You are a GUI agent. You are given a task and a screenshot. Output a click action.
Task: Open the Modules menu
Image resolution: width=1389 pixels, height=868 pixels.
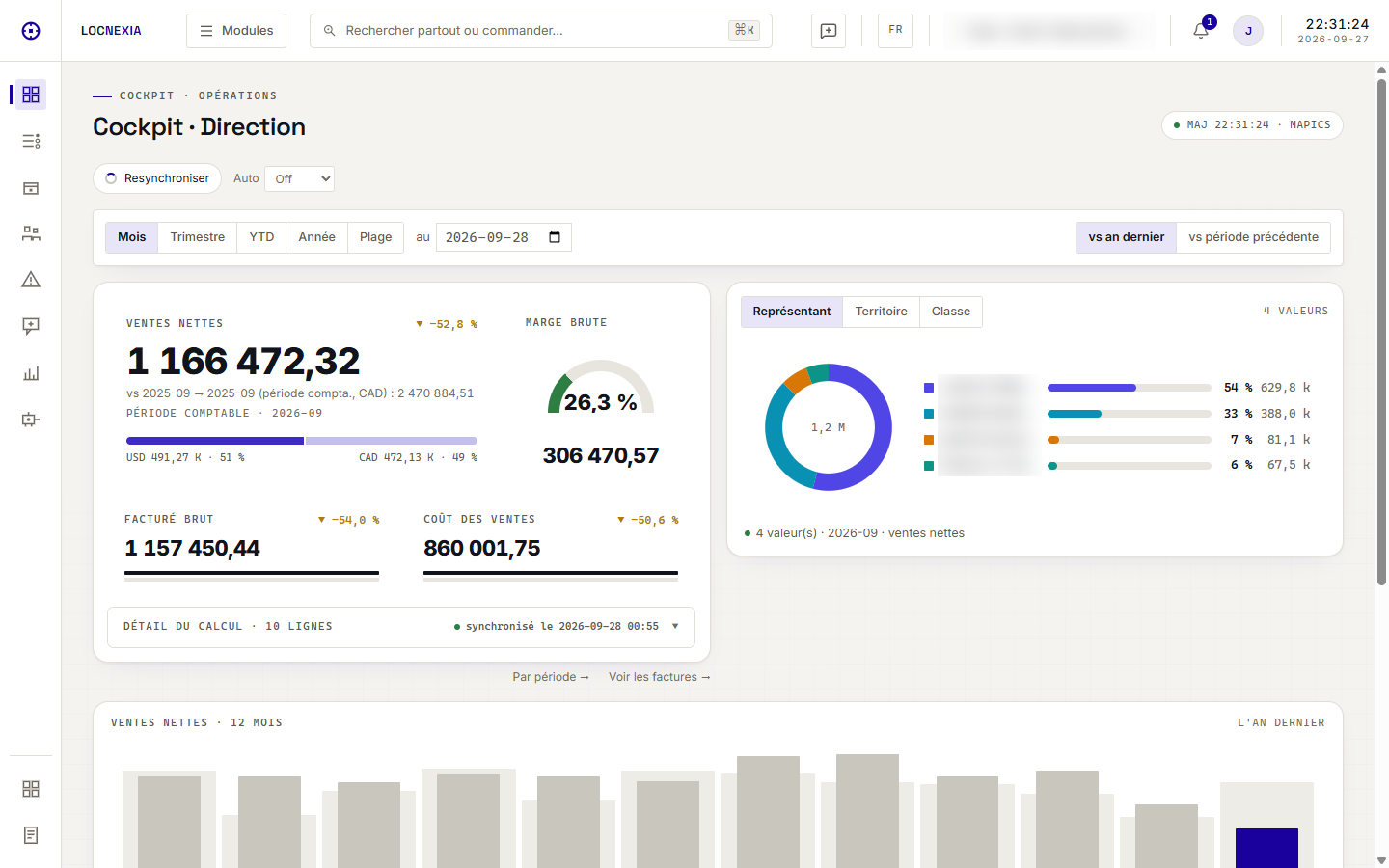[236, 31]
